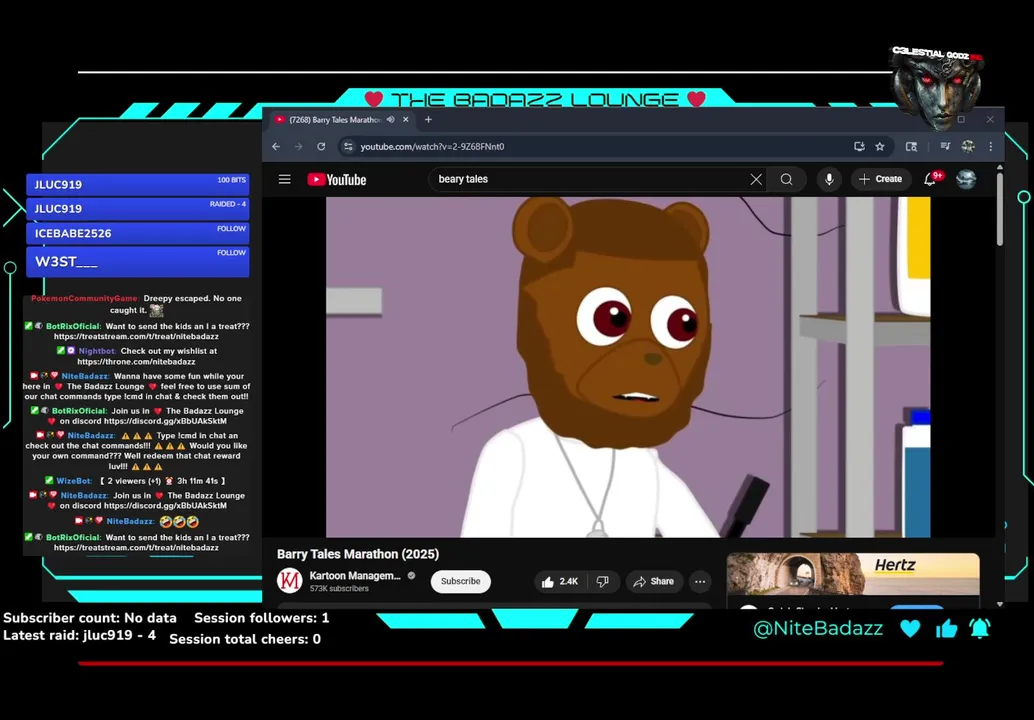Click the 'Session followers: 1' text
1034x720 pixels.
click(261, 618)
